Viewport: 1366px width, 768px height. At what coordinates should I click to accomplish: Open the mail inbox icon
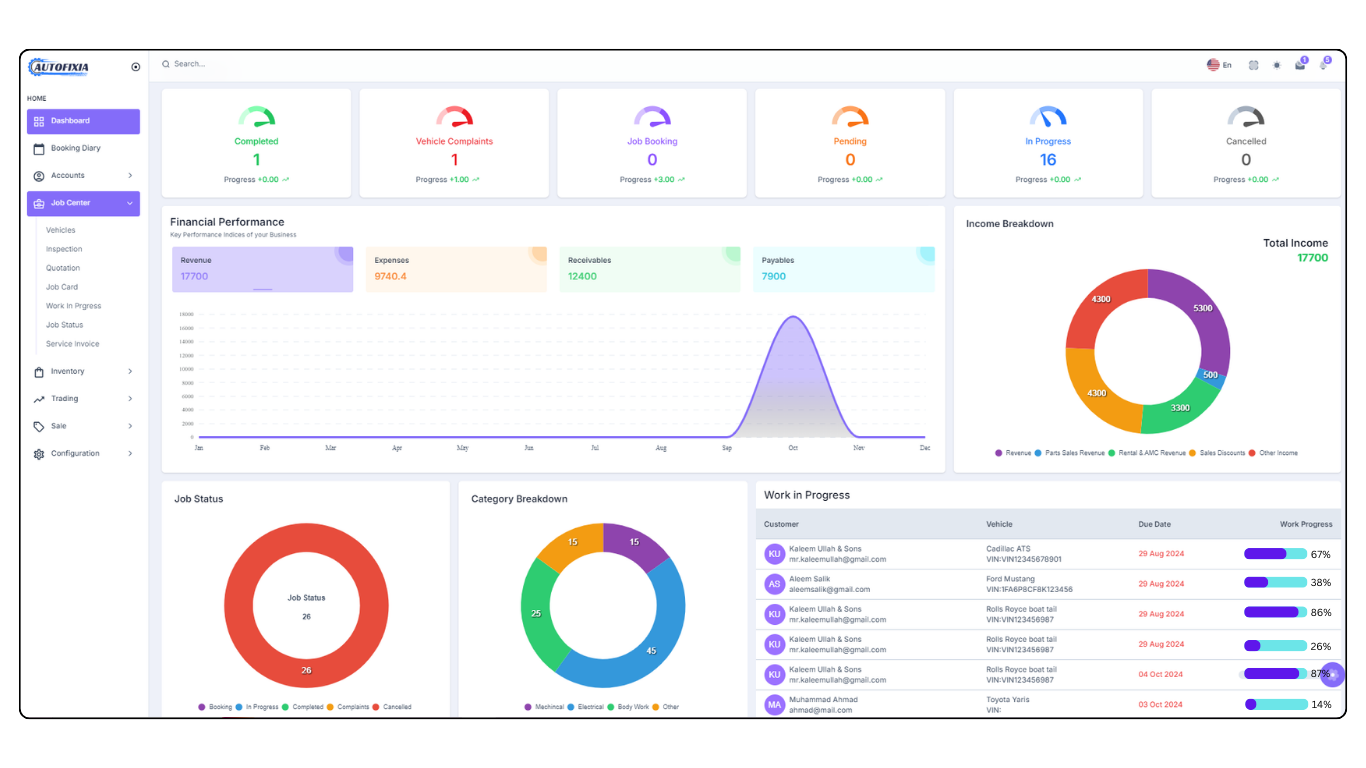coord(1300,64)
